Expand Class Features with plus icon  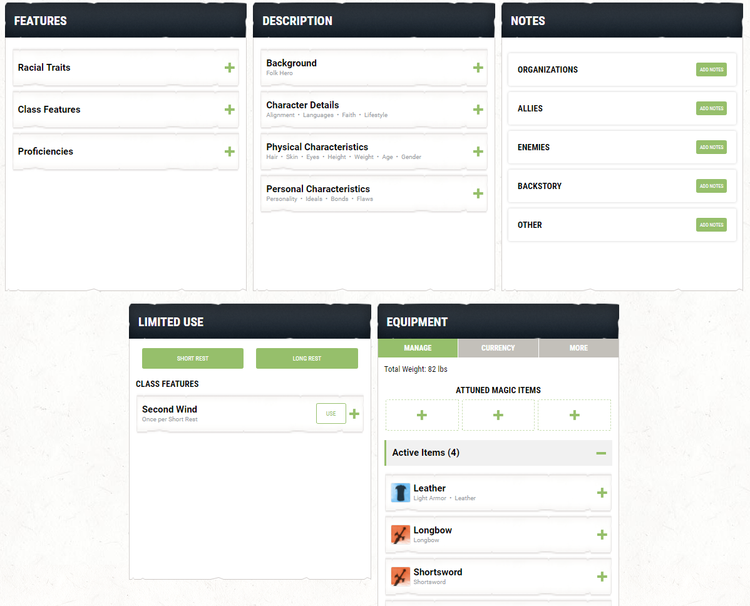pos(230,110)
